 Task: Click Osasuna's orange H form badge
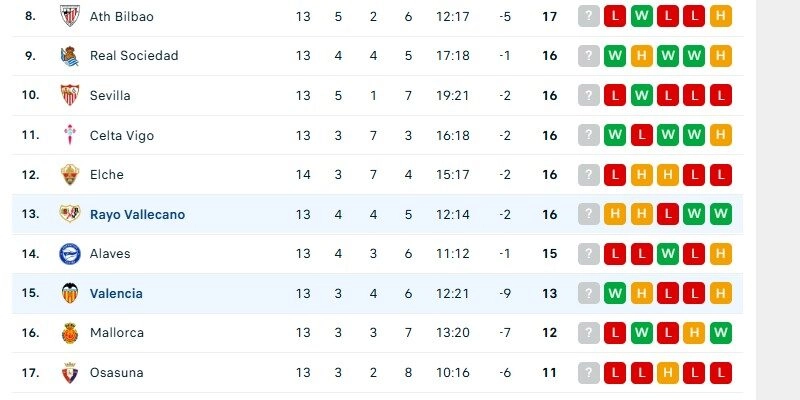668,372
